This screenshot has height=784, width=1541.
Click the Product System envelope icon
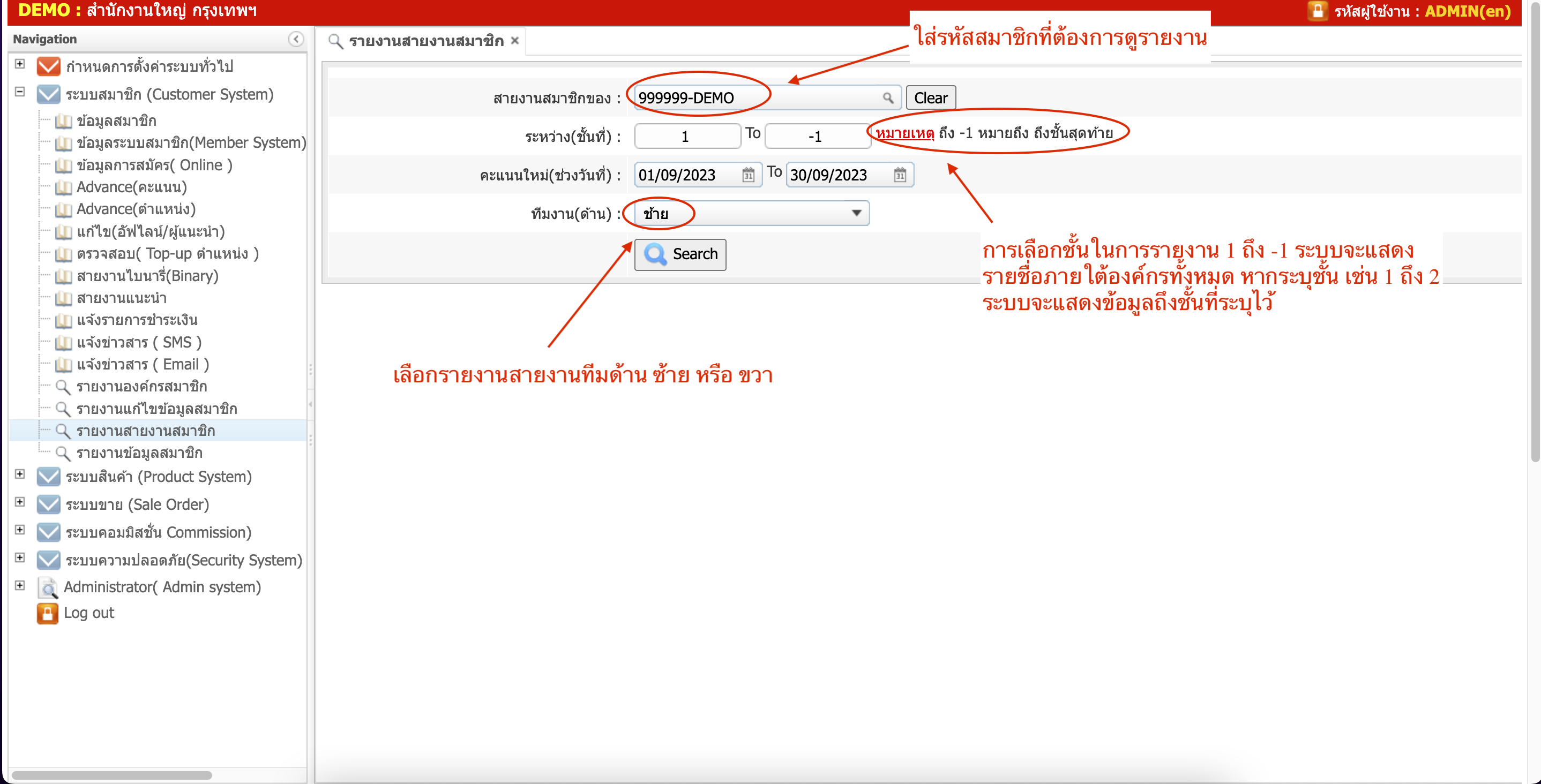point(48,477)
